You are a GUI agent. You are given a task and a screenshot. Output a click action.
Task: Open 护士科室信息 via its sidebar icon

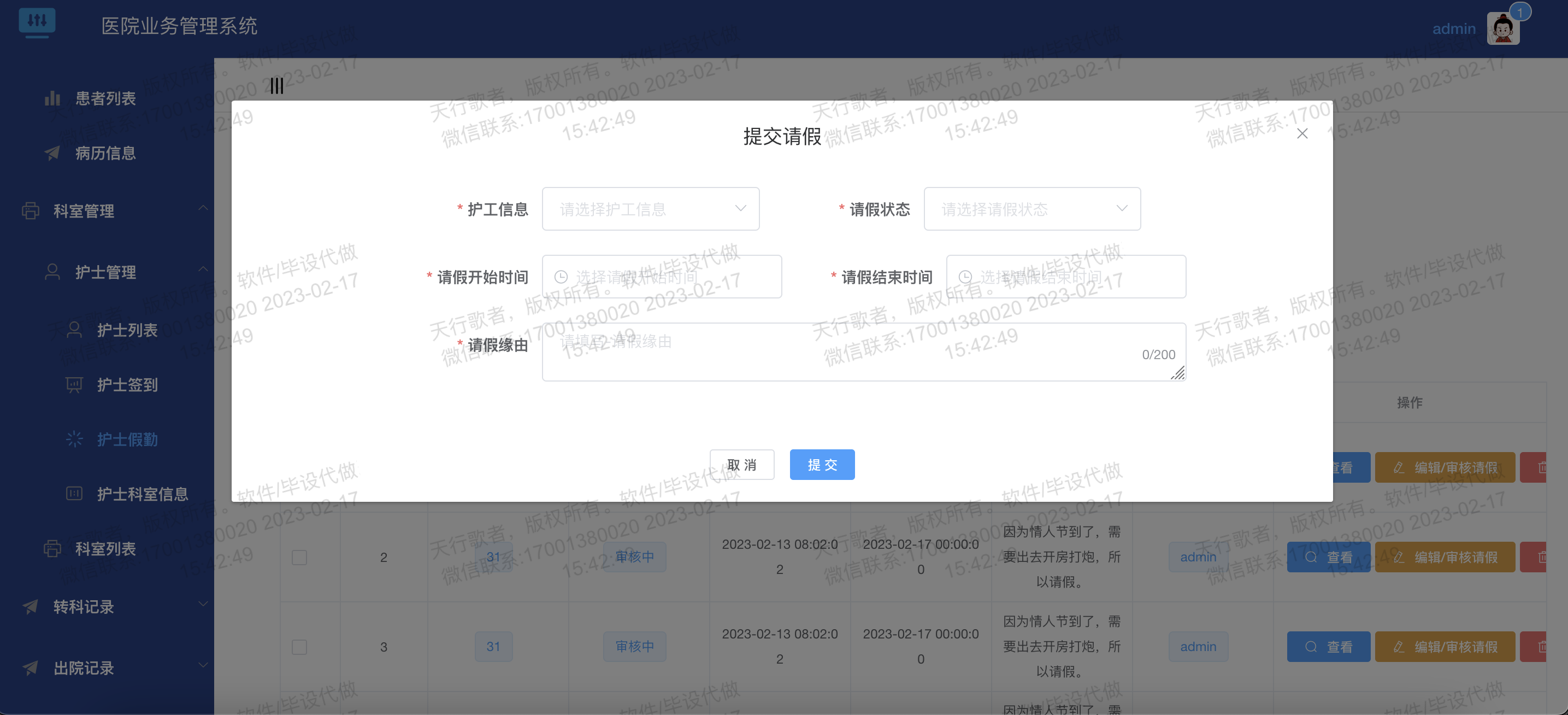[74, 493]
